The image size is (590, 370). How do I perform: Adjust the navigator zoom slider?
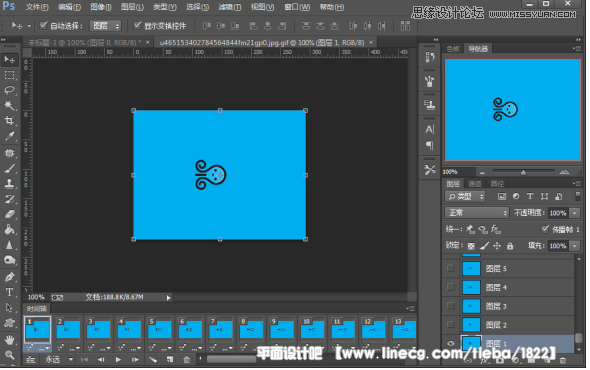tap(523, 172)
